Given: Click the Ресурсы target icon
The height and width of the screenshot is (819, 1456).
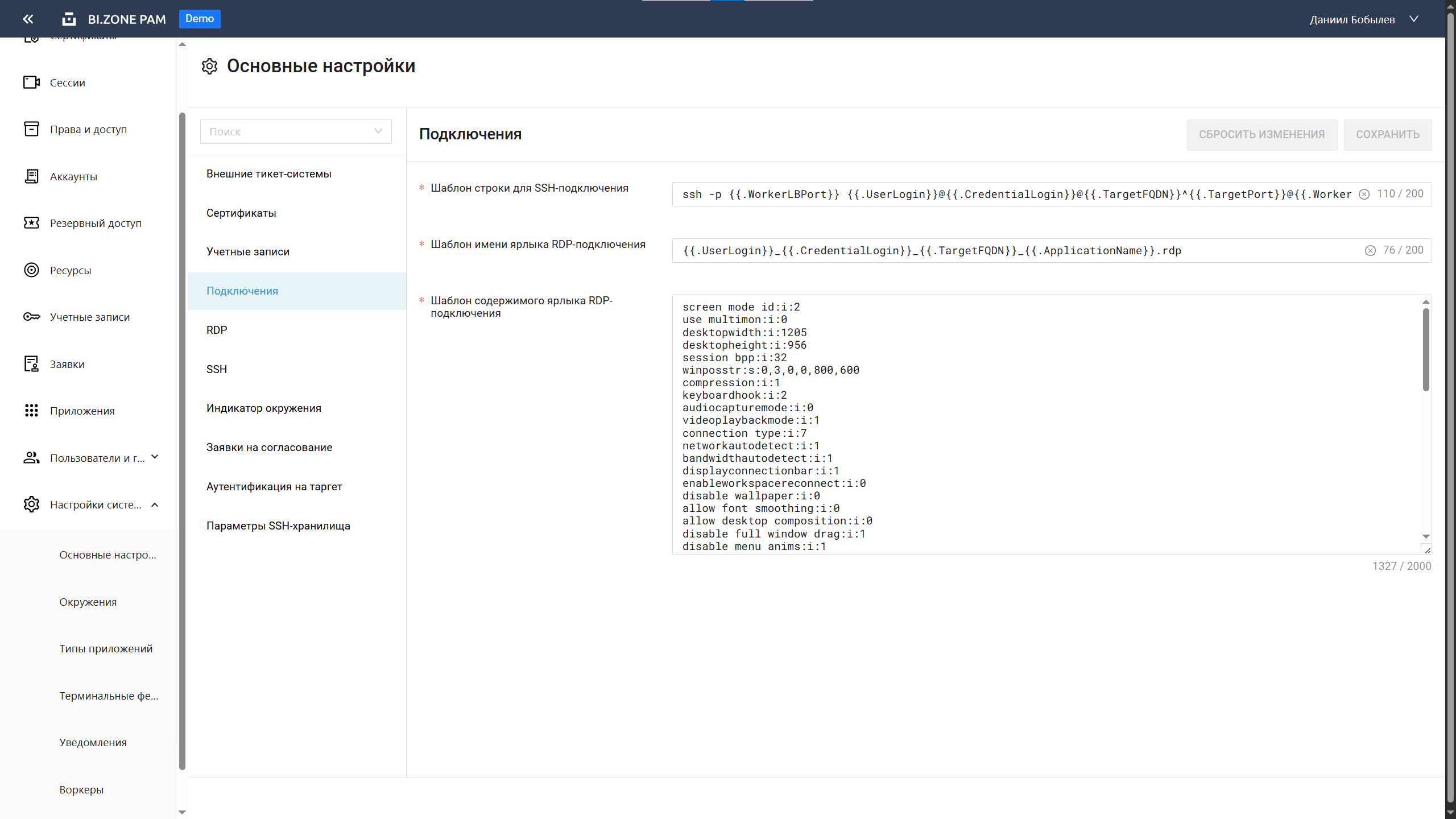Looking at the screenshot, I should [x=31, y=270].
